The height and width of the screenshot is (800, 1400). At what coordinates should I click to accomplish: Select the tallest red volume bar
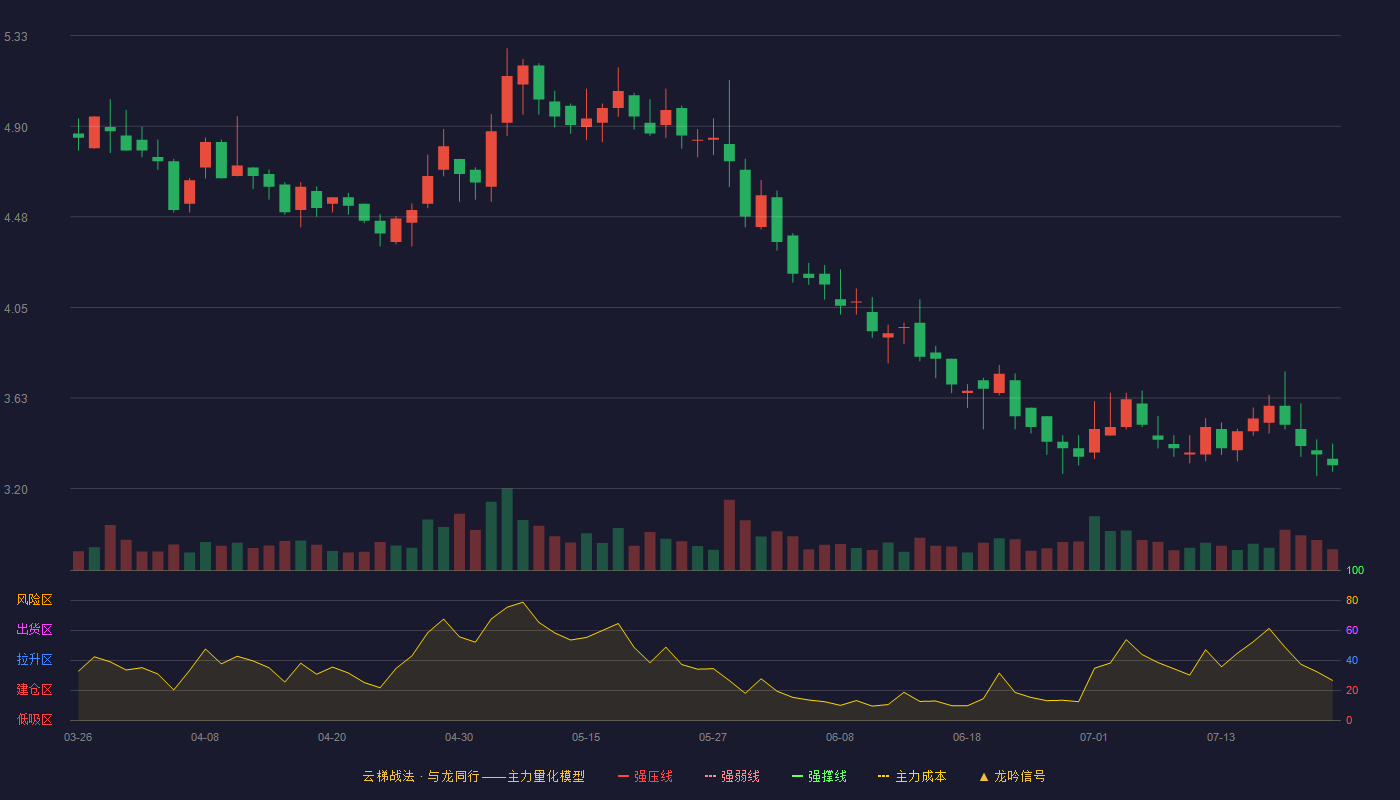pyautogui.click(x=729, y=535)
